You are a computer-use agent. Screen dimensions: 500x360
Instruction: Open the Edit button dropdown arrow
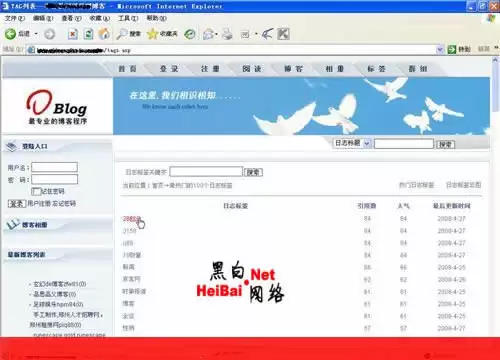tap(256, 34)
